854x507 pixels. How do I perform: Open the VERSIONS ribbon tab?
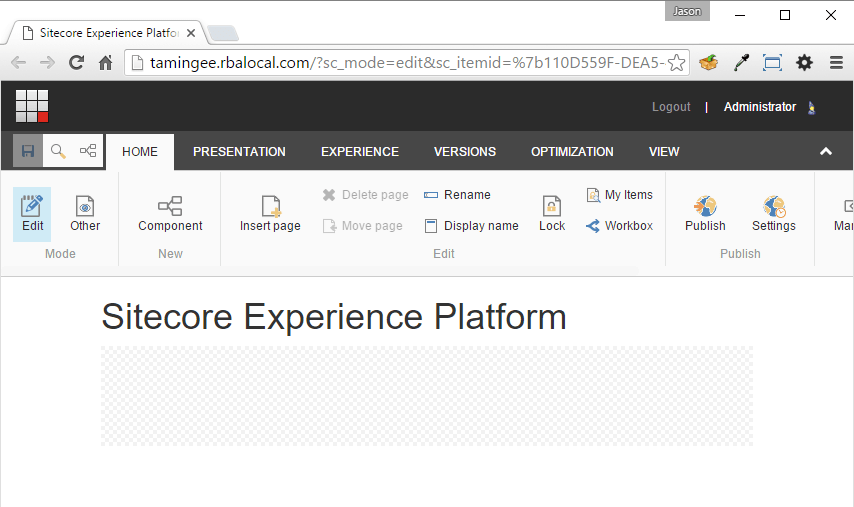tap(464, 152)
